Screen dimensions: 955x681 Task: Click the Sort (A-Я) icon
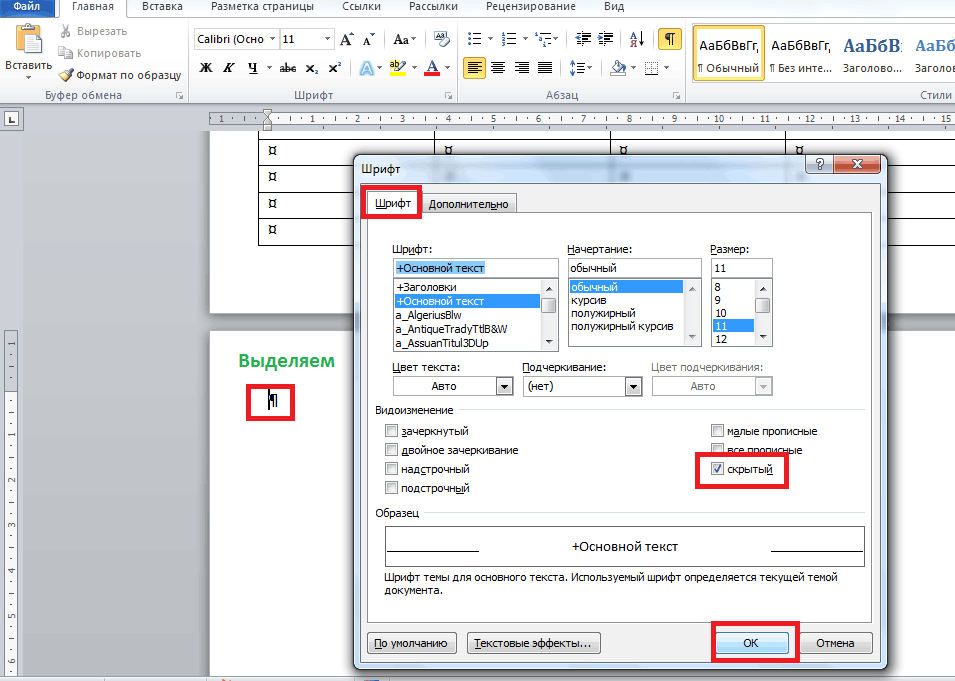637,39
